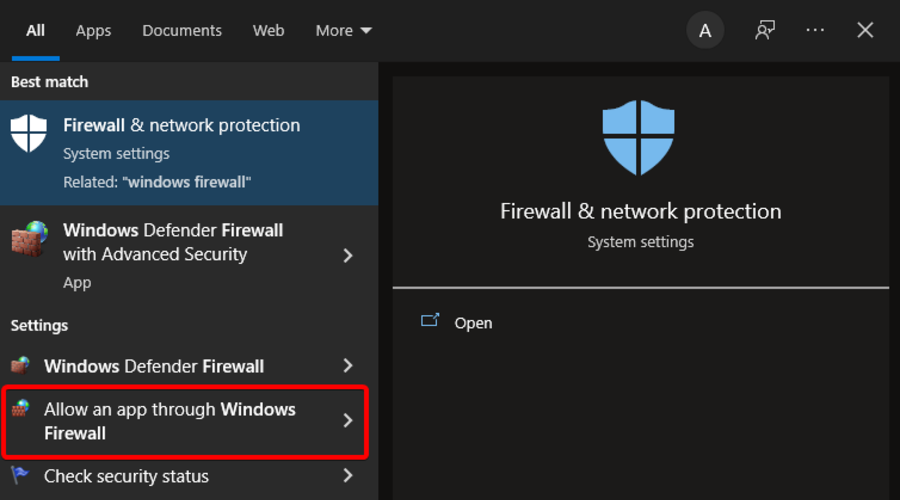Image resolution: width=900 pixels, height=500 pixels.
Task: Close the search panel
Action: [865, 30]
